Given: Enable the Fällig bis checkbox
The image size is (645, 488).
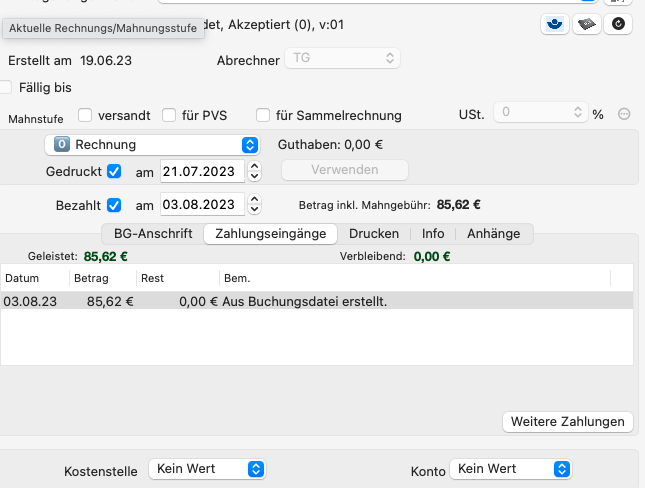Looking at the screenshot, I should [x=5, y=87].
